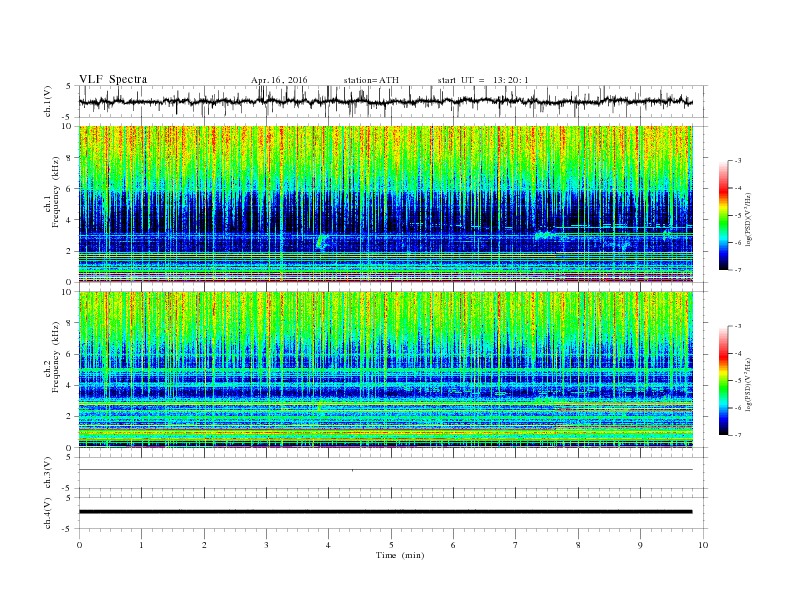
Task: Click the date text "Apr. 16, 2016"
Action: 279,80
